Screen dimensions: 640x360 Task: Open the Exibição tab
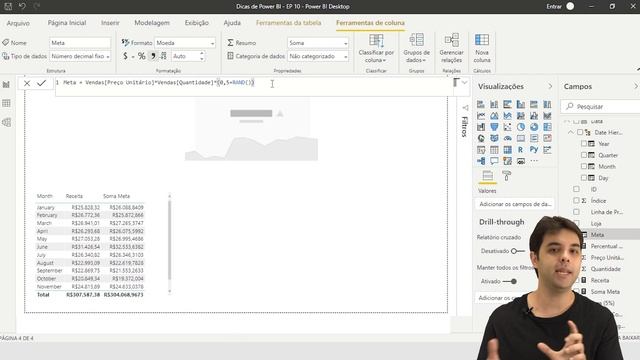coord(196,23)
